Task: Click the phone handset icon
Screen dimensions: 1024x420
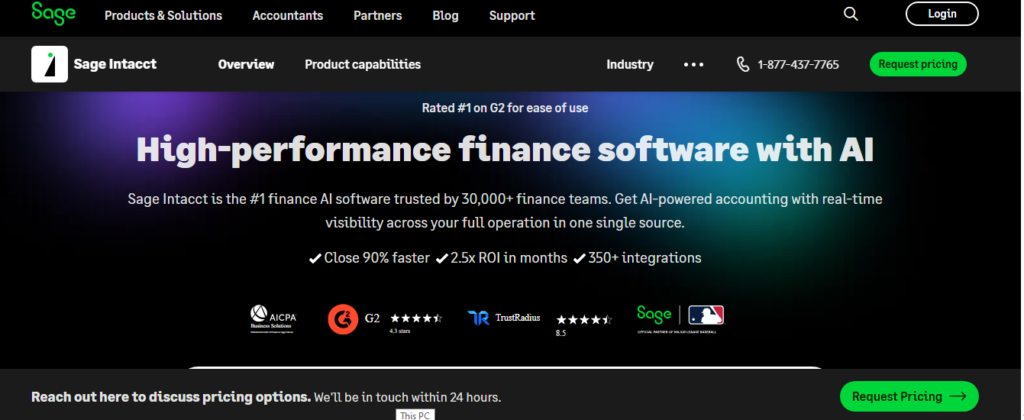Action: (x=743, y=64)
